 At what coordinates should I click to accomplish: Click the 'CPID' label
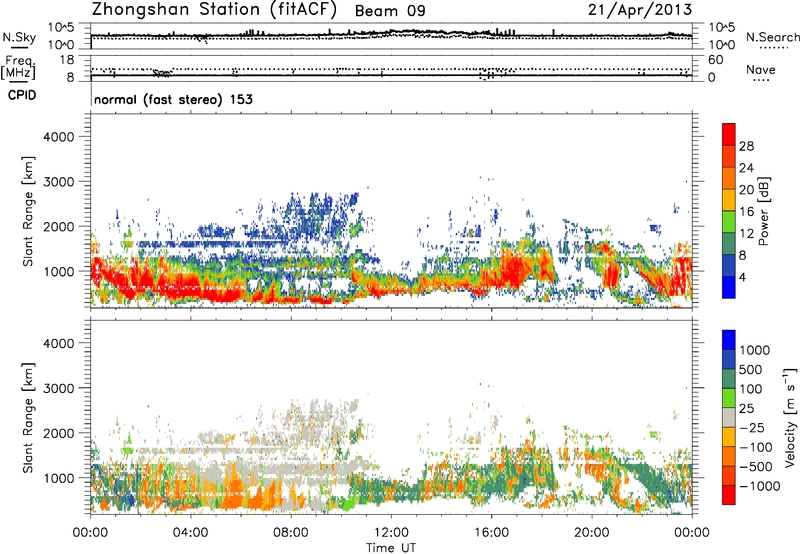point(22,95)
